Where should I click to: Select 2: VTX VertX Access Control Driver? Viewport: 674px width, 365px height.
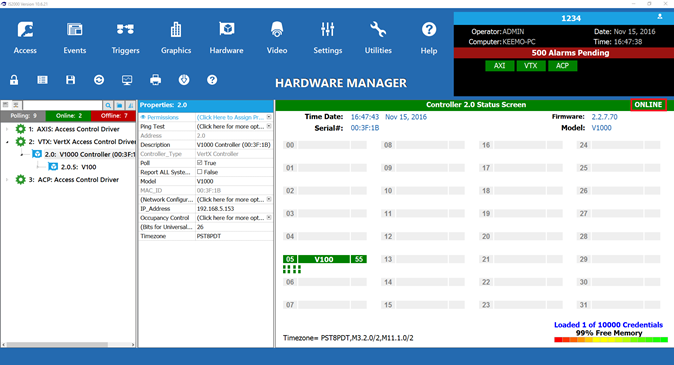82,141
